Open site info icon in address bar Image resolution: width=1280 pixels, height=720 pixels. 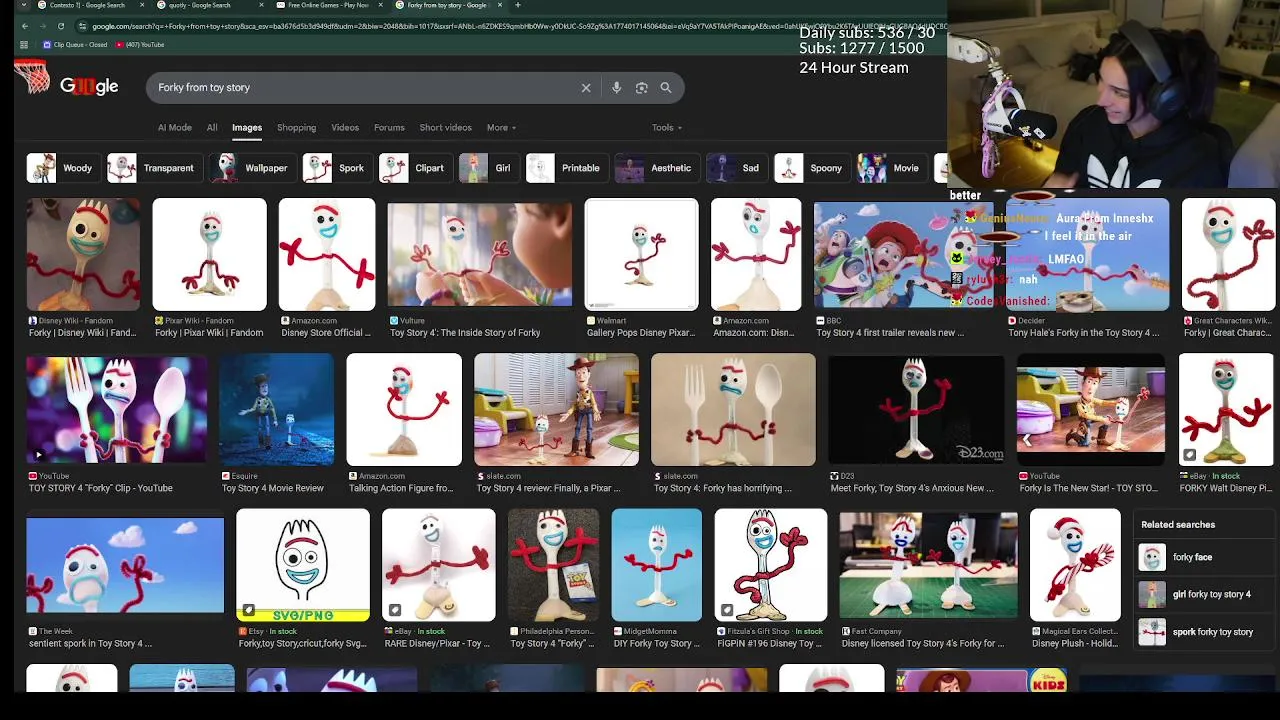pos(82,26)
